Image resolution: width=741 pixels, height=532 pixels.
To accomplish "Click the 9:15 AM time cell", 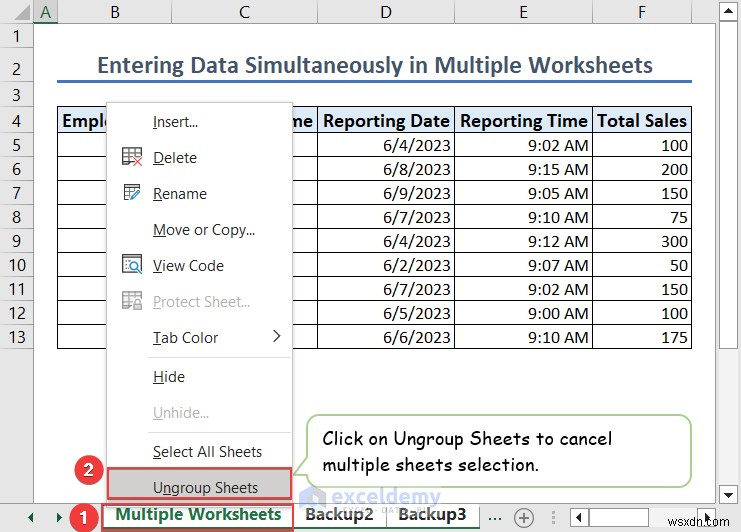I will click(523, 169).
